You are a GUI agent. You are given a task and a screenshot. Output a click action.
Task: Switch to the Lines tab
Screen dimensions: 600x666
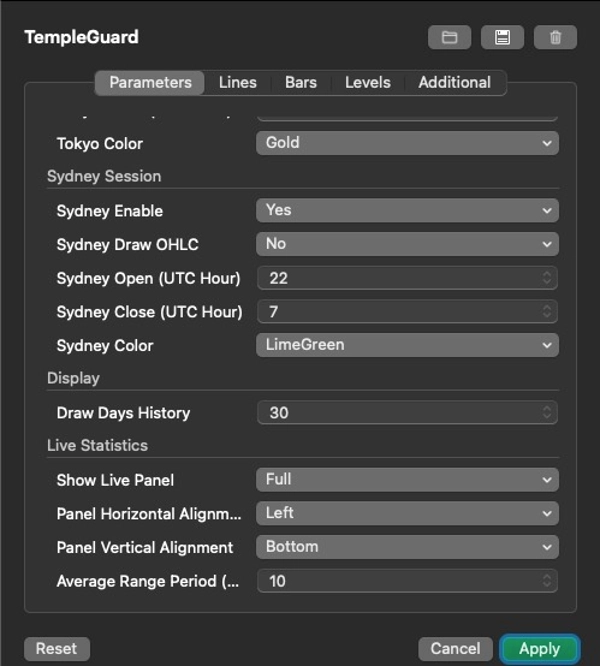[x=237, y=82]
